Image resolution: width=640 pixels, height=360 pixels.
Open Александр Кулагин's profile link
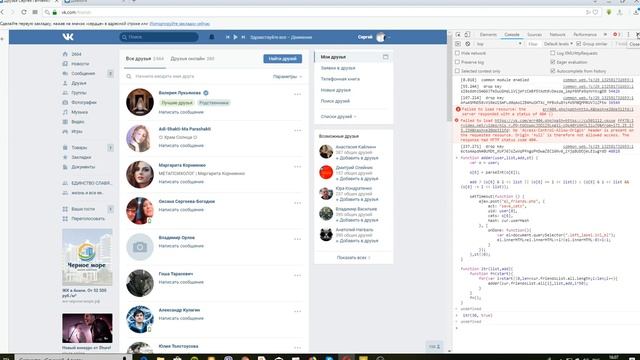pos(179,310)
